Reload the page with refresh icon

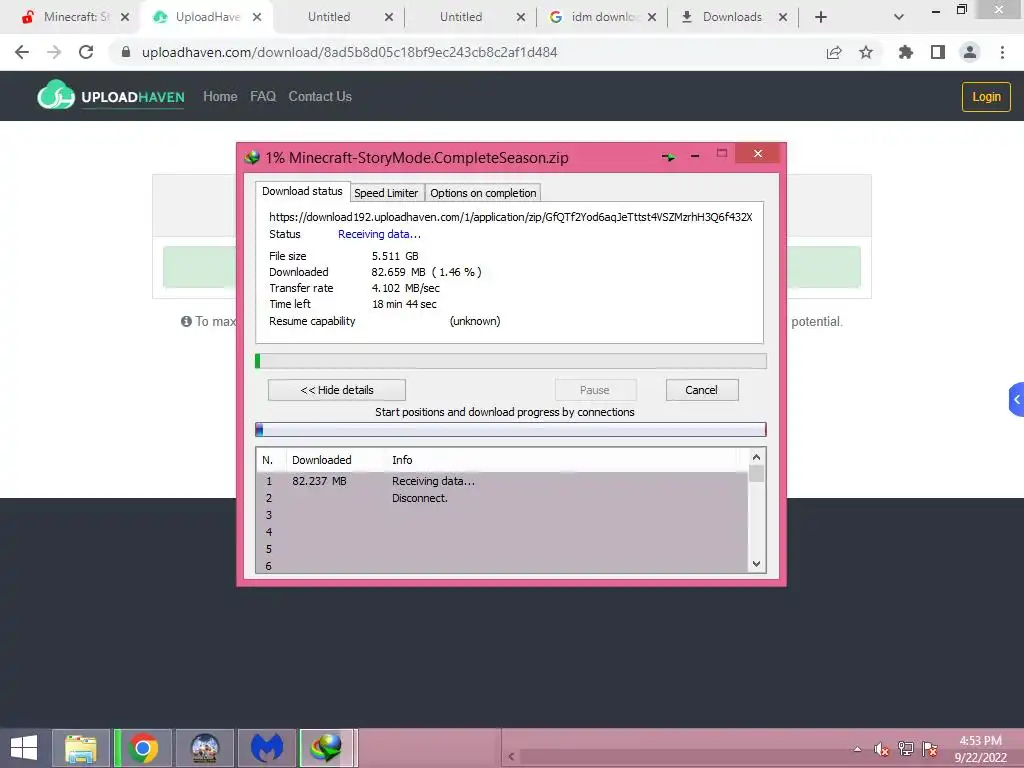pyautogui.click(x=86, y=52)
